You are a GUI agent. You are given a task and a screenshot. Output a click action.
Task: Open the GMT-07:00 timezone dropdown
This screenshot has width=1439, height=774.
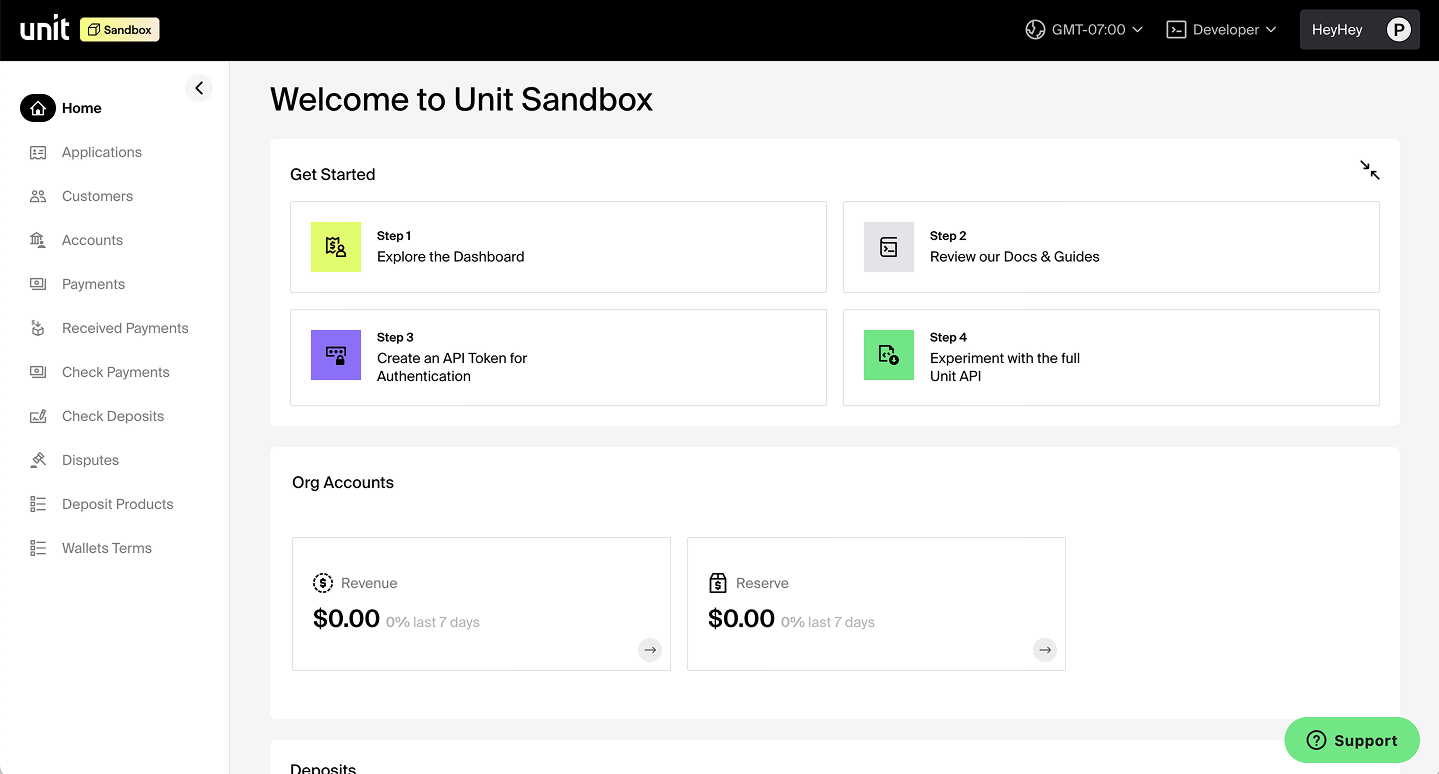1084,30
